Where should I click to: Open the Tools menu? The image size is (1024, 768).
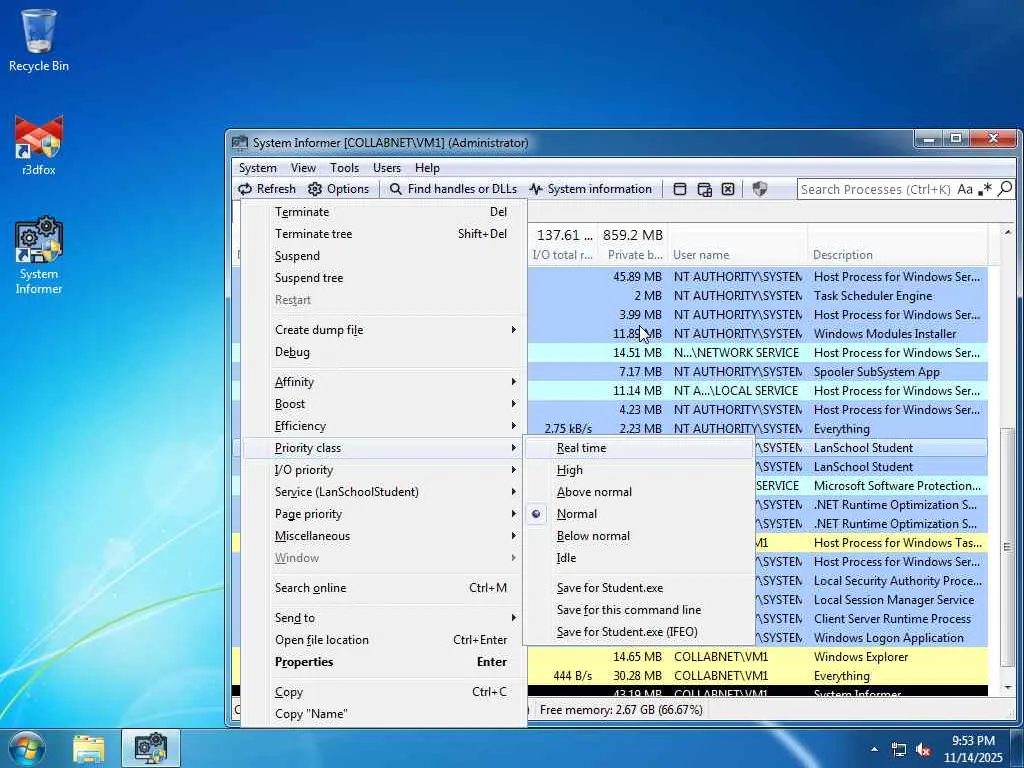point(344,168)
